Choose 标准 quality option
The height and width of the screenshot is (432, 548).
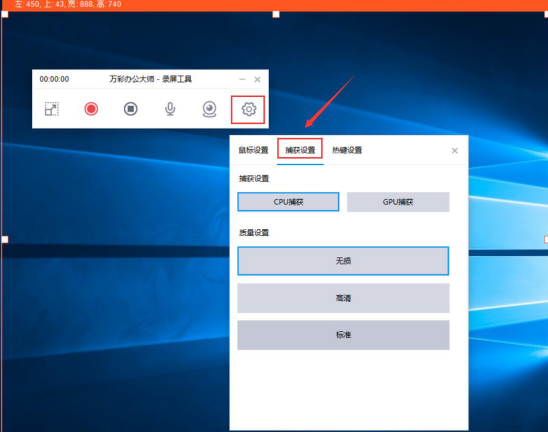[343, 335]
